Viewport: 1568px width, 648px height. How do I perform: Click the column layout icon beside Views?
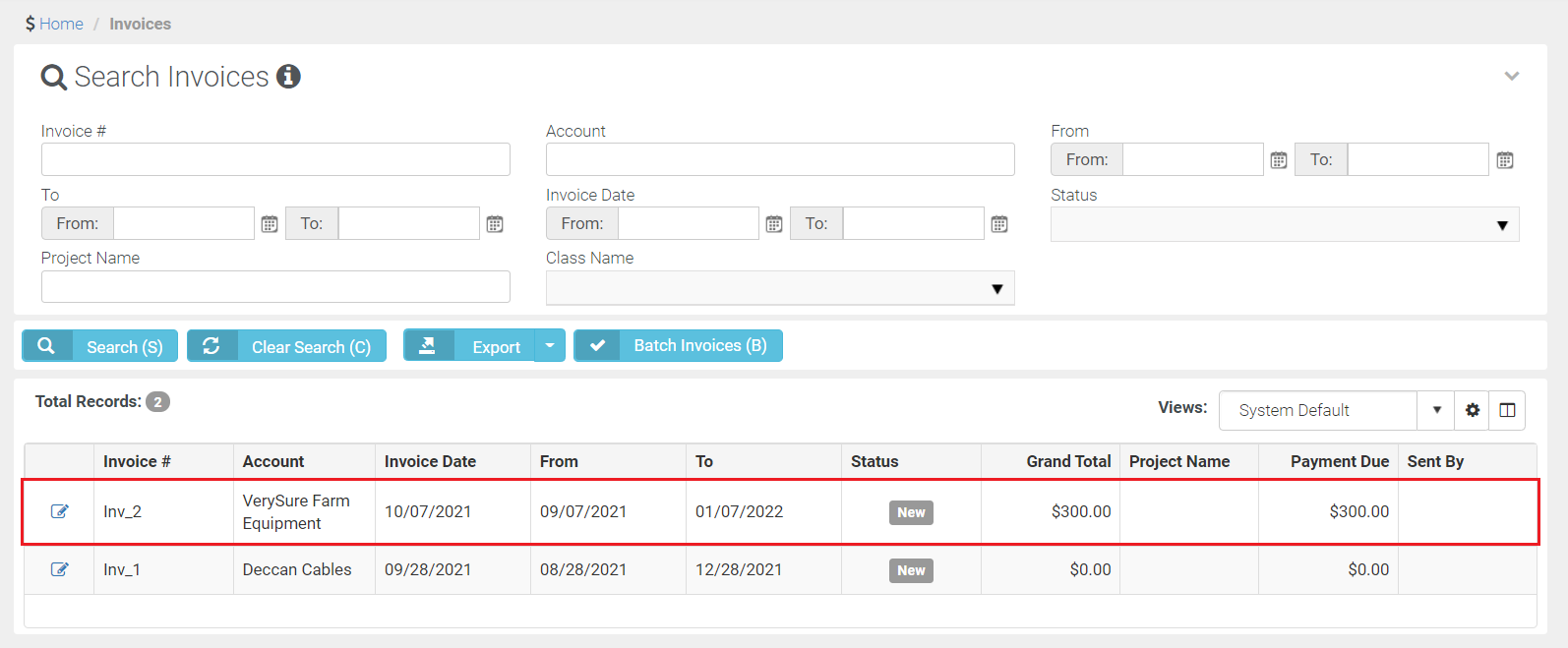point(1507,410)
